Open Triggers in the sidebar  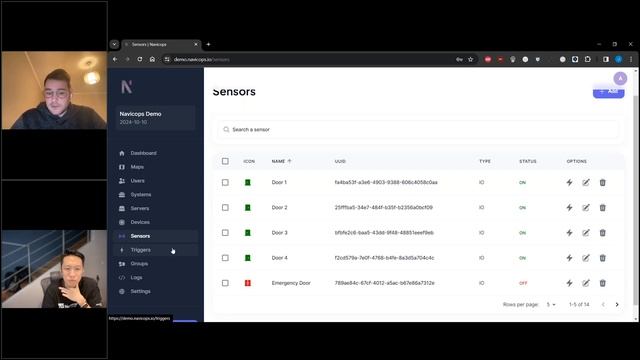pos(156,250)
